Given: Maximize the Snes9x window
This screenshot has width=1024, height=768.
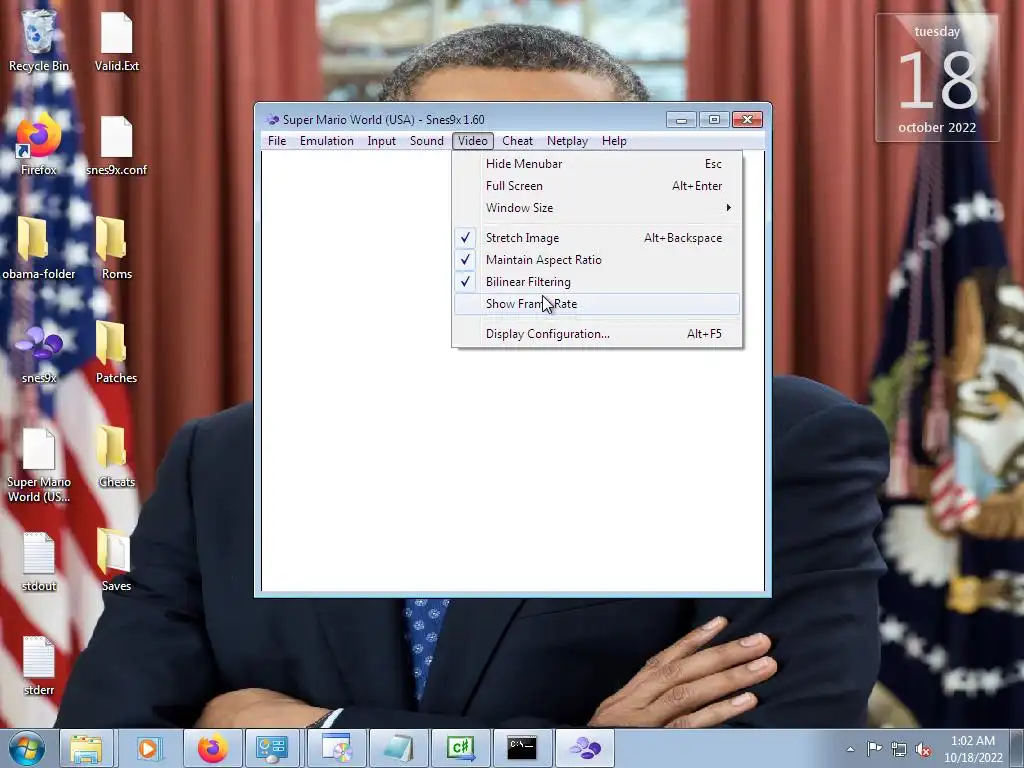Looking at the screenshot, I should (714, 120).
